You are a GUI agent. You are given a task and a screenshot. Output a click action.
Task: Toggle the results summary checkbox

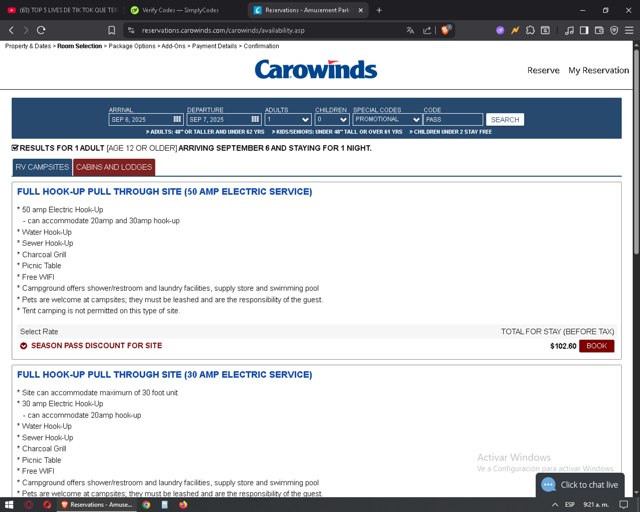click(15, 148)
